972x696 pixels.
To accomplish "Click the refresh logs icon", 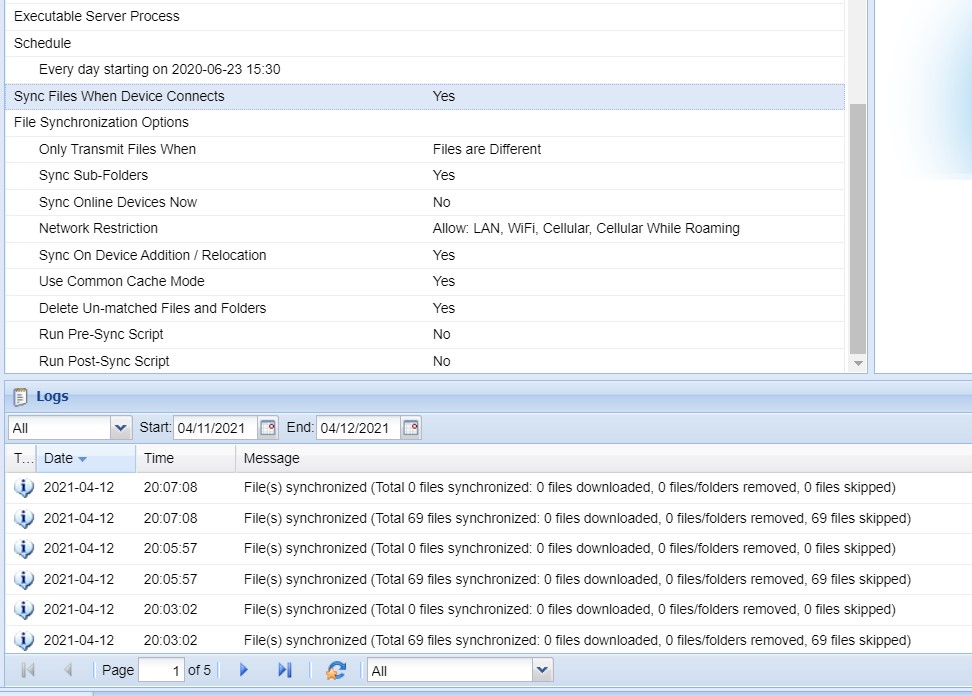I will click(x=337, y=670).
